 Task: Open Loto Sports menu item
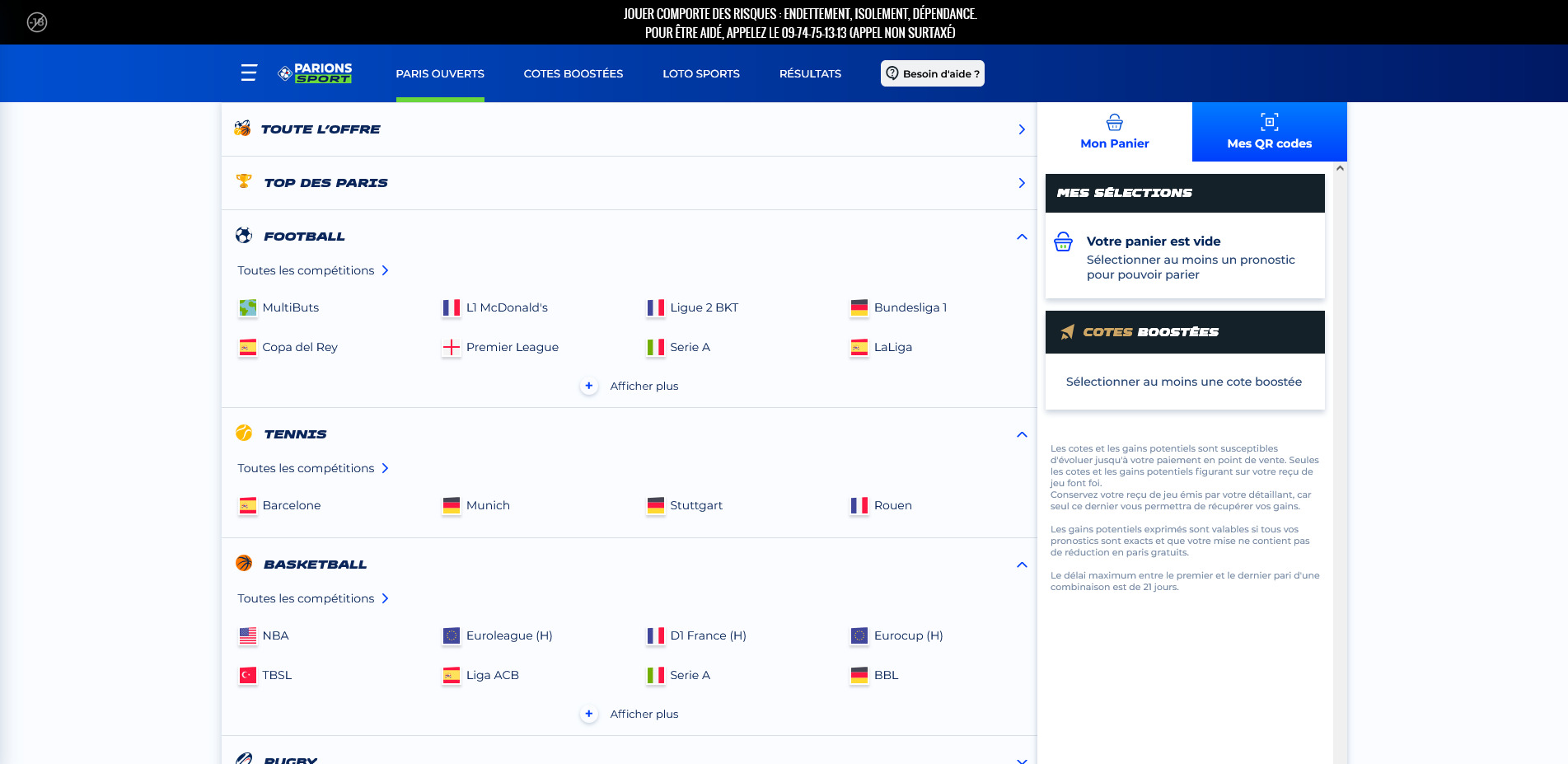pyautogui.click(x=701, y=73)
